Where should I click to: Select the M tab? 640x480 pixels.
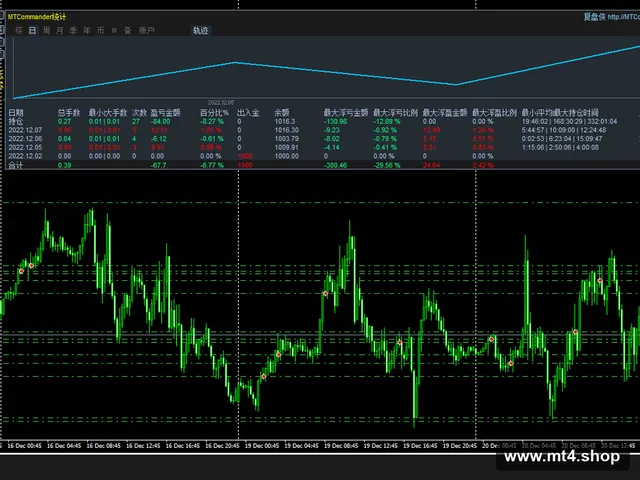point(114,31)
